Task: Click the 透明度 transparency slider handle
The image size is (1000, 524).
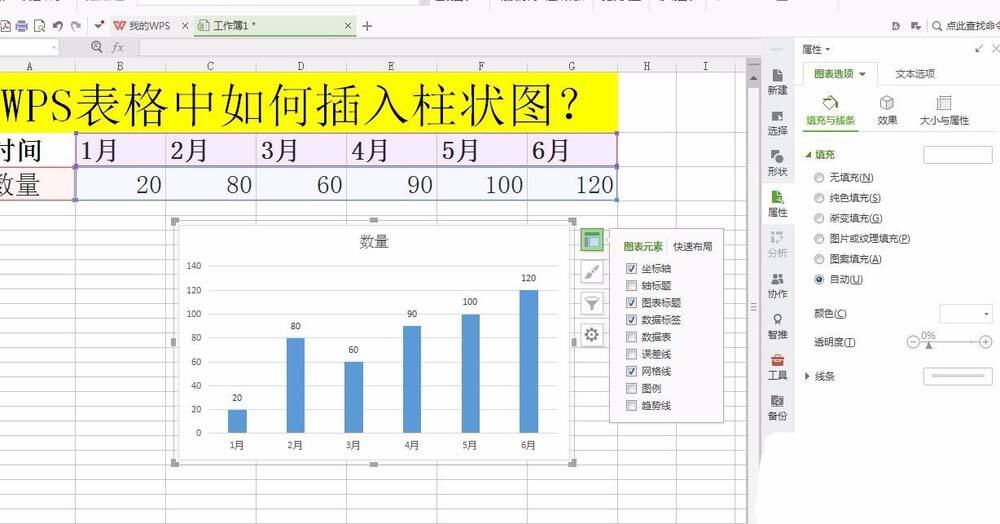Action: tap(929, 345)
